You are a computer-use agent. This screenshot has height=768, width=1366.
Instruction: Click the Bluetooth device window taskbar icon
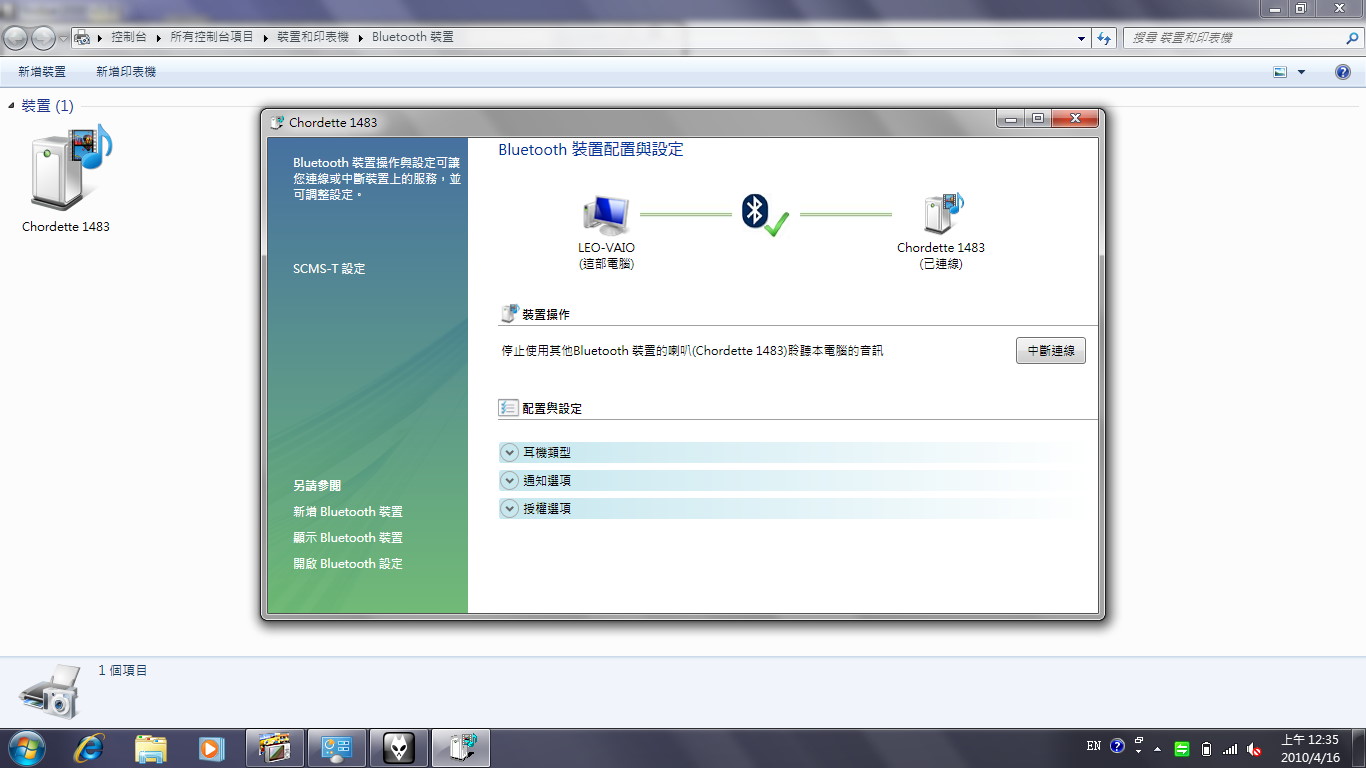coord(460,748)
